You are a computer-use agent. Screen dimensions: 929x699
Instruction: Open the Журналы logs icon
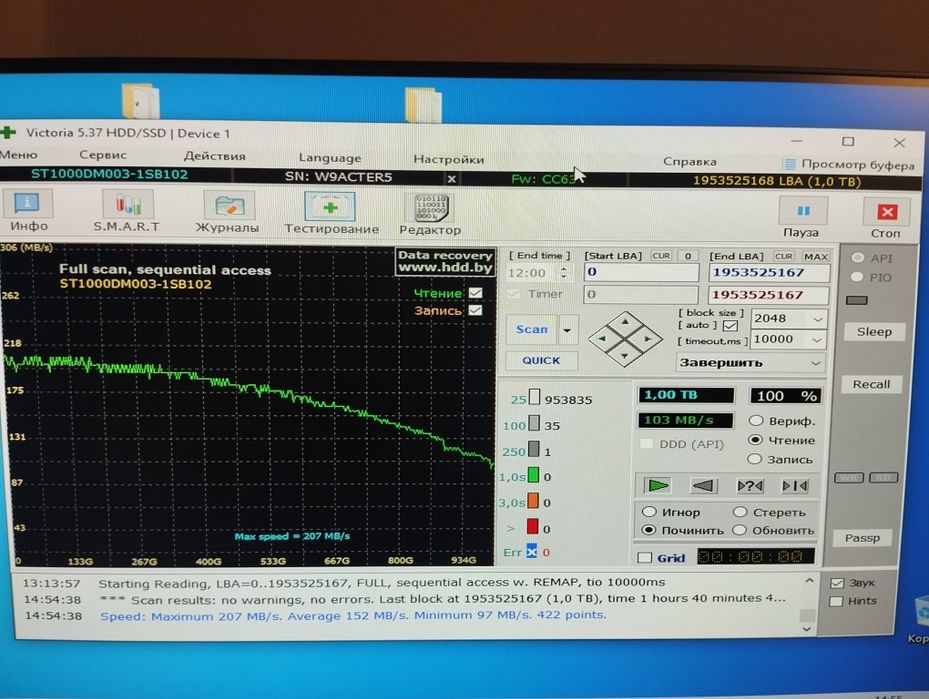tap(229, 206)
